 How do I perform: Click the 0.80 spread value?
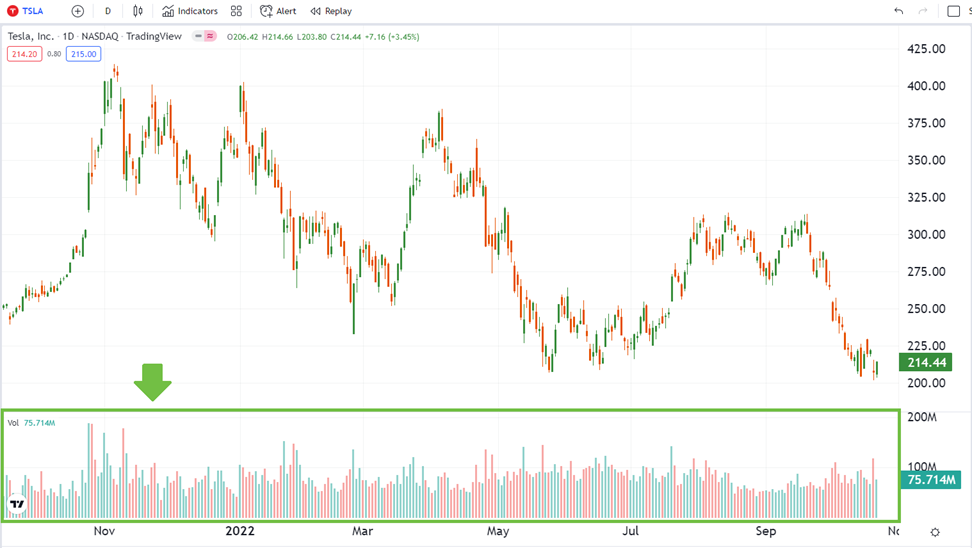coord(54,54)
